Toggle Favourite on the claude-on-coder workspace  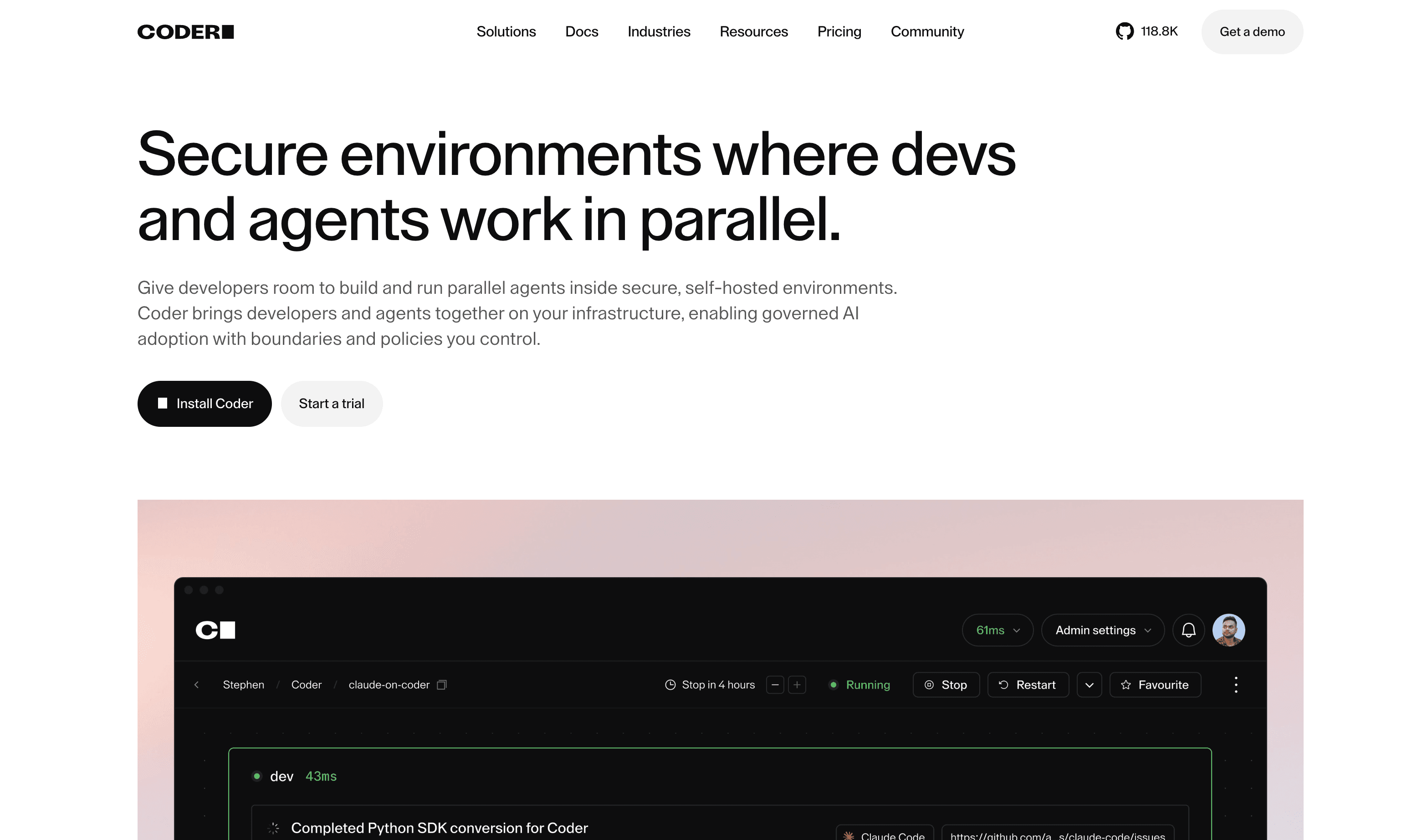point(1155,685)
